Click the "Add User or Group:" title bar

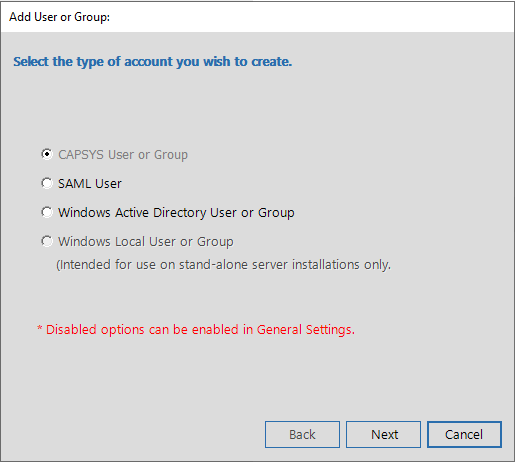point(257,17)
